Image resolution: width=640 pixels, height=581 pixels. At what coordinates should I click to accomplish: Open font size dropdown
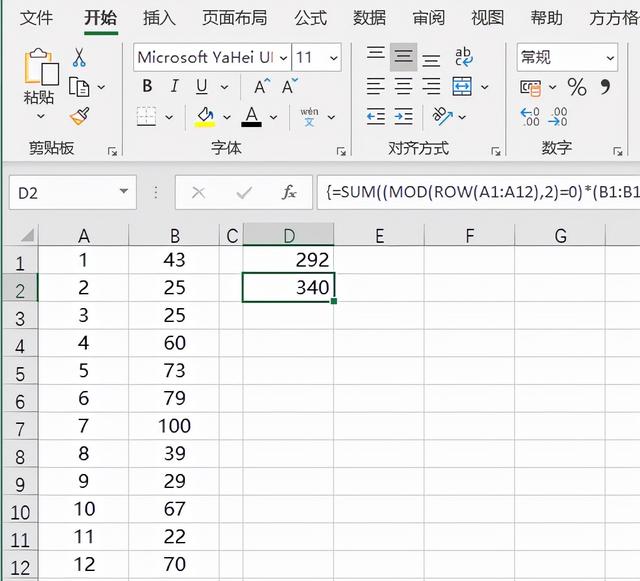pos(333,58)
